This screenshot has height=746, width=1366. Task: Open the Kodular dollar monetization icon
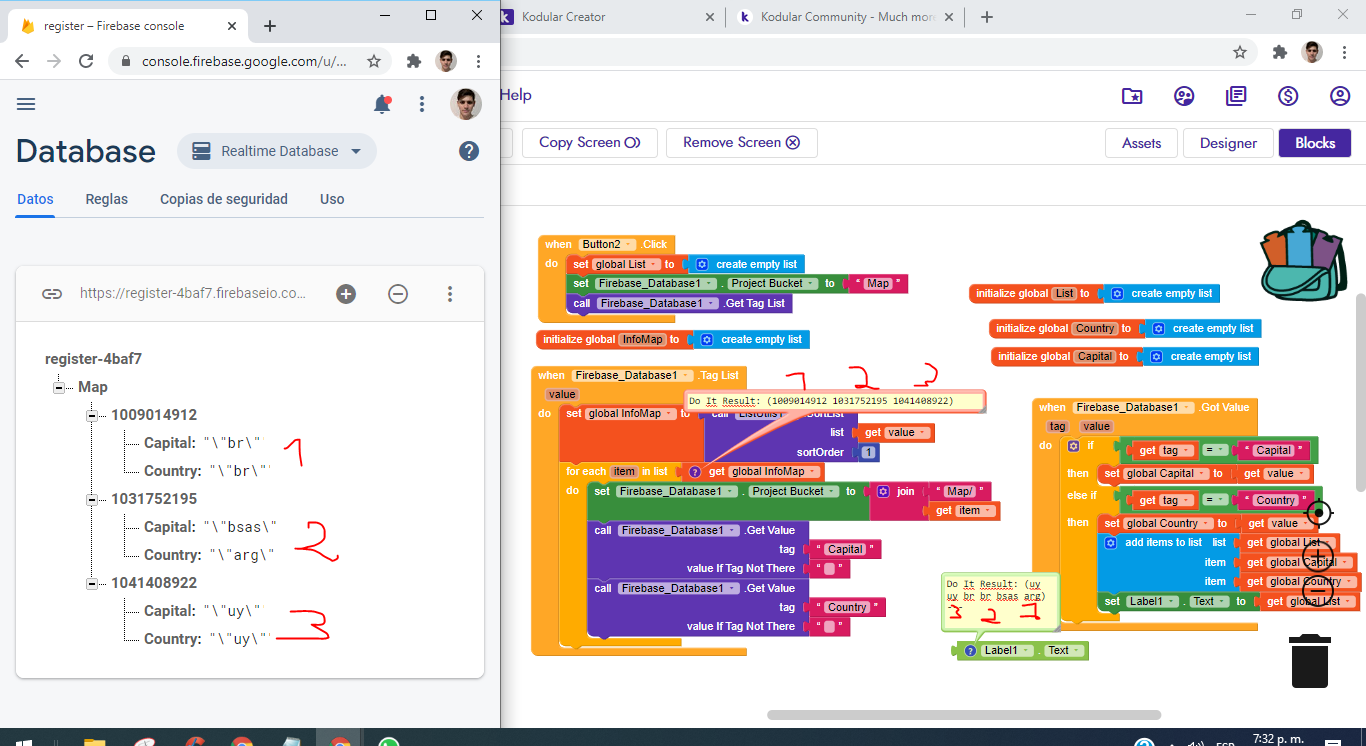(1288, 96)
